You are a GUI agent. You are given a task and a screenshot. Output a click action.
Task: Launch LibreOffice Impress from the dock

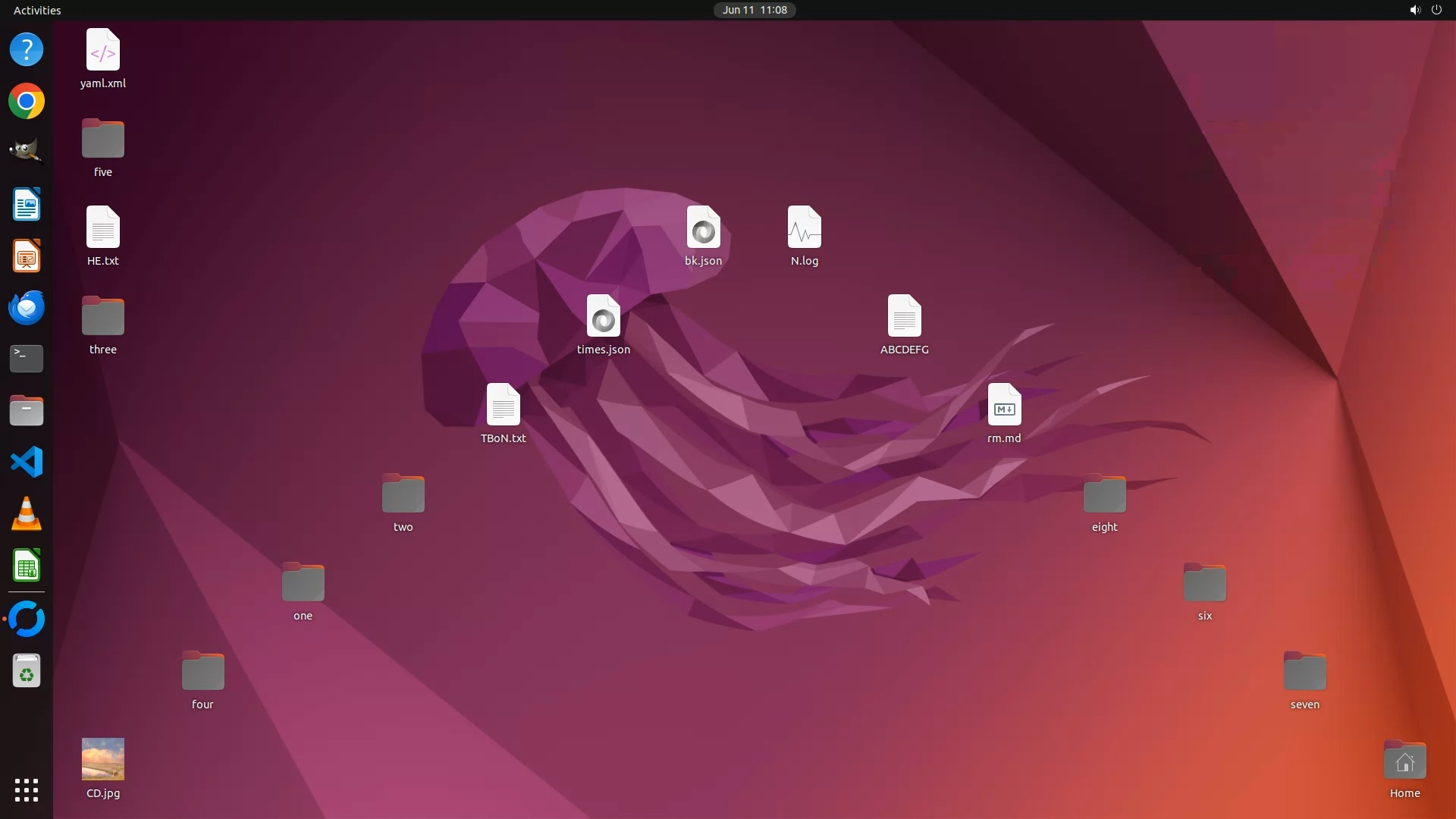point(27,256)
